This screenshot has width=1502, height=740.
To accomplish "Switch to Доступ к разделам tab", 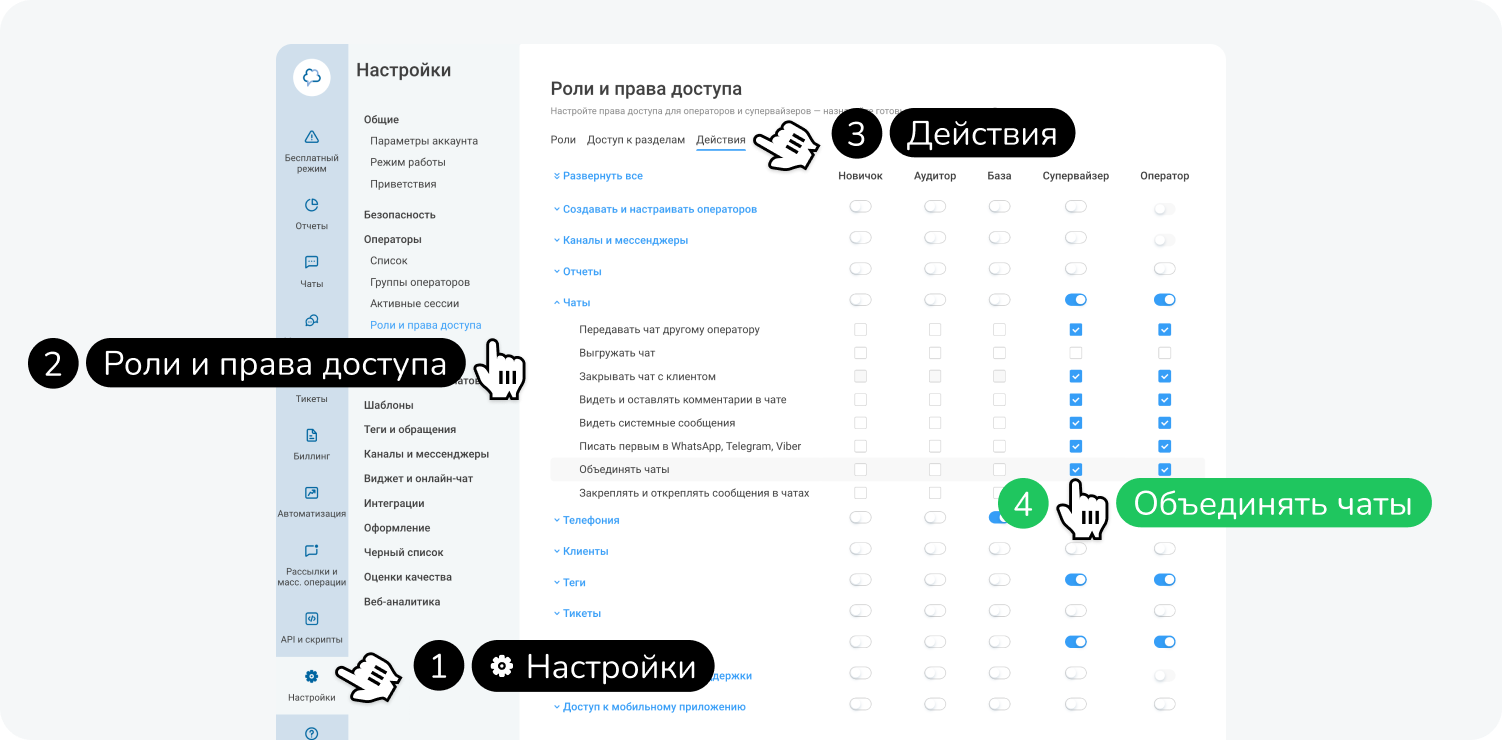I will [636, 140].
